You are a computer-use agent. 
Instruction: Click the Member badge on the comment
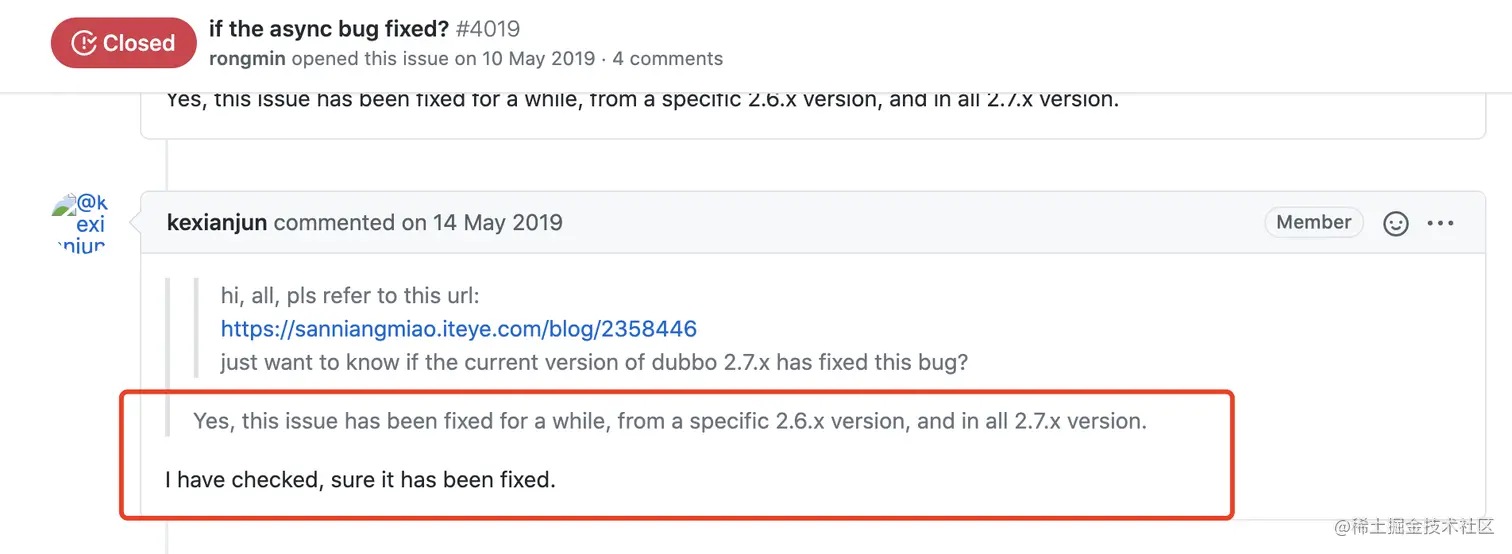tap(1314, 222)
